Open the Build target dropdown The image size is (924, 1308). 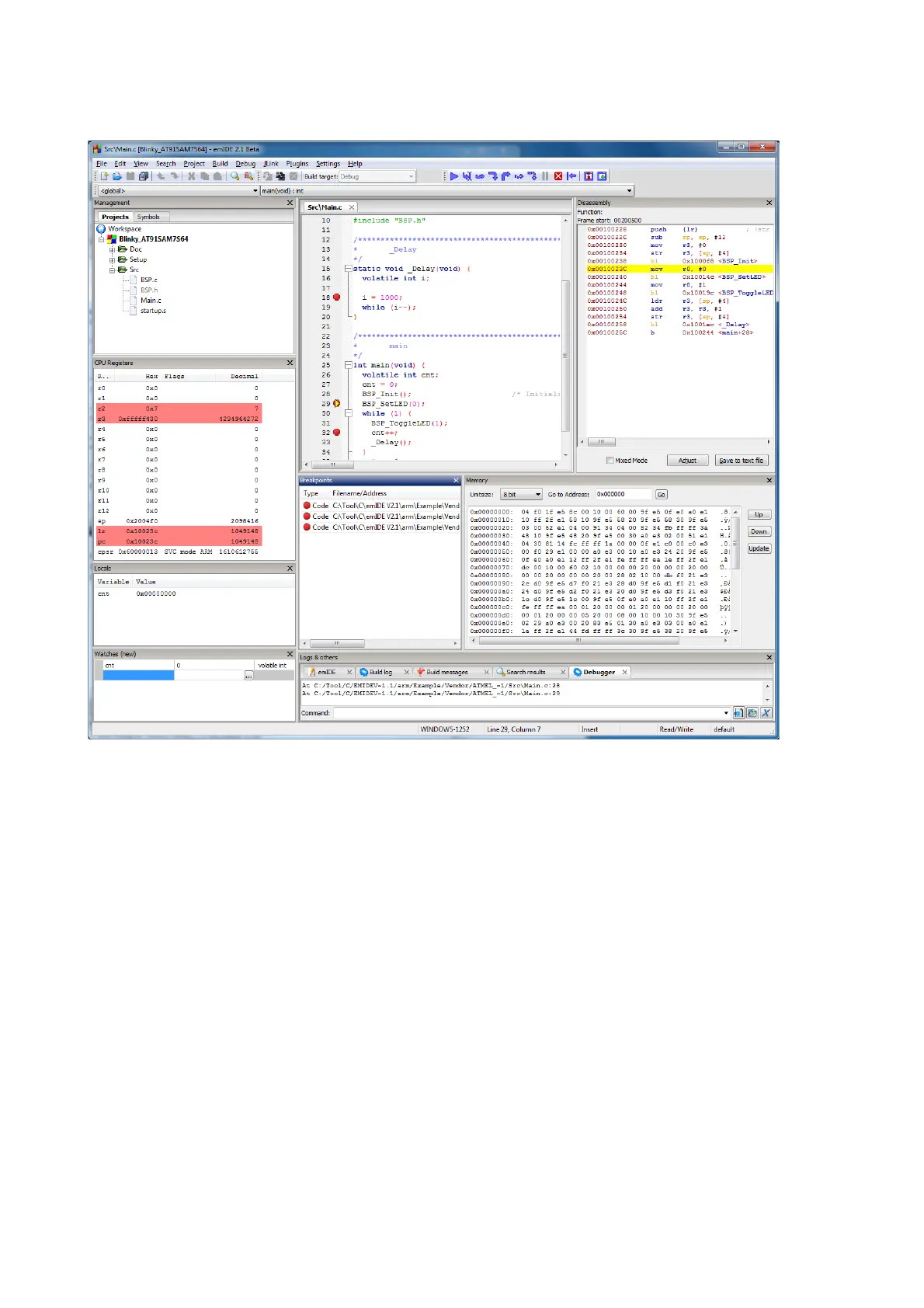coord(377,176)
